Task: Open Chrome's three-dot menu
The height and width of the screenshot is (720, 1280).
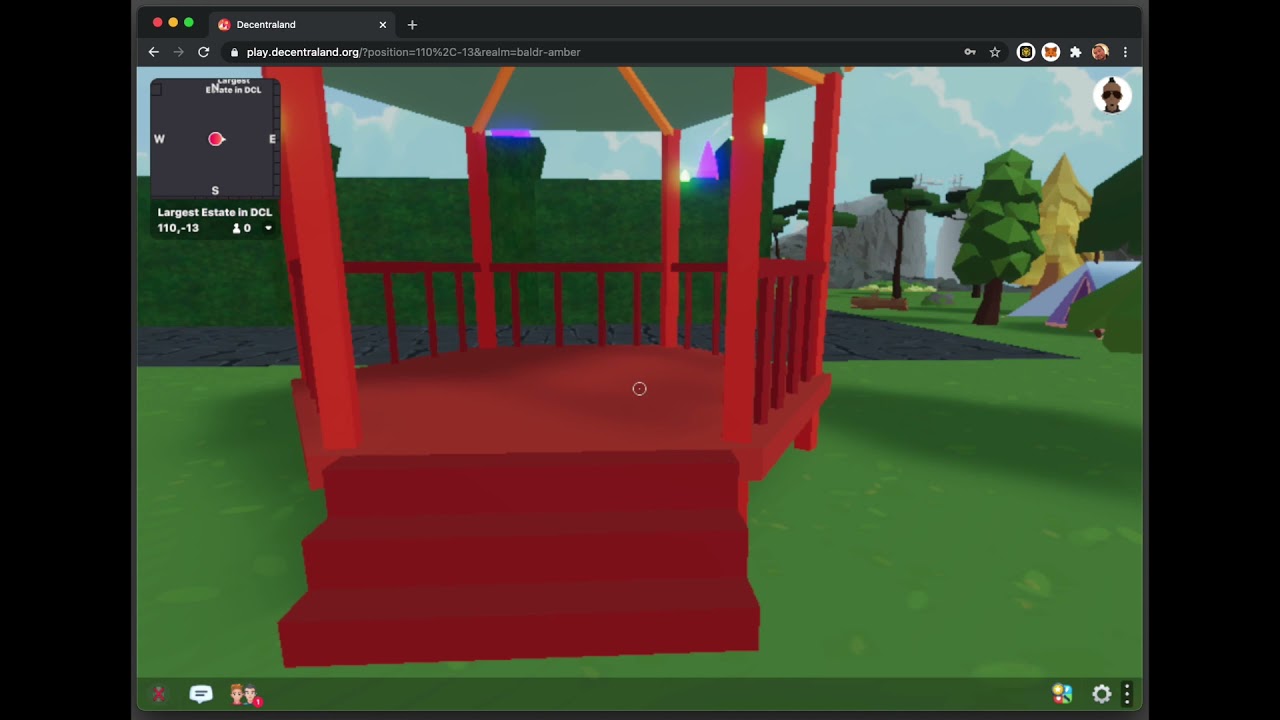Action: click(1125, 52)
